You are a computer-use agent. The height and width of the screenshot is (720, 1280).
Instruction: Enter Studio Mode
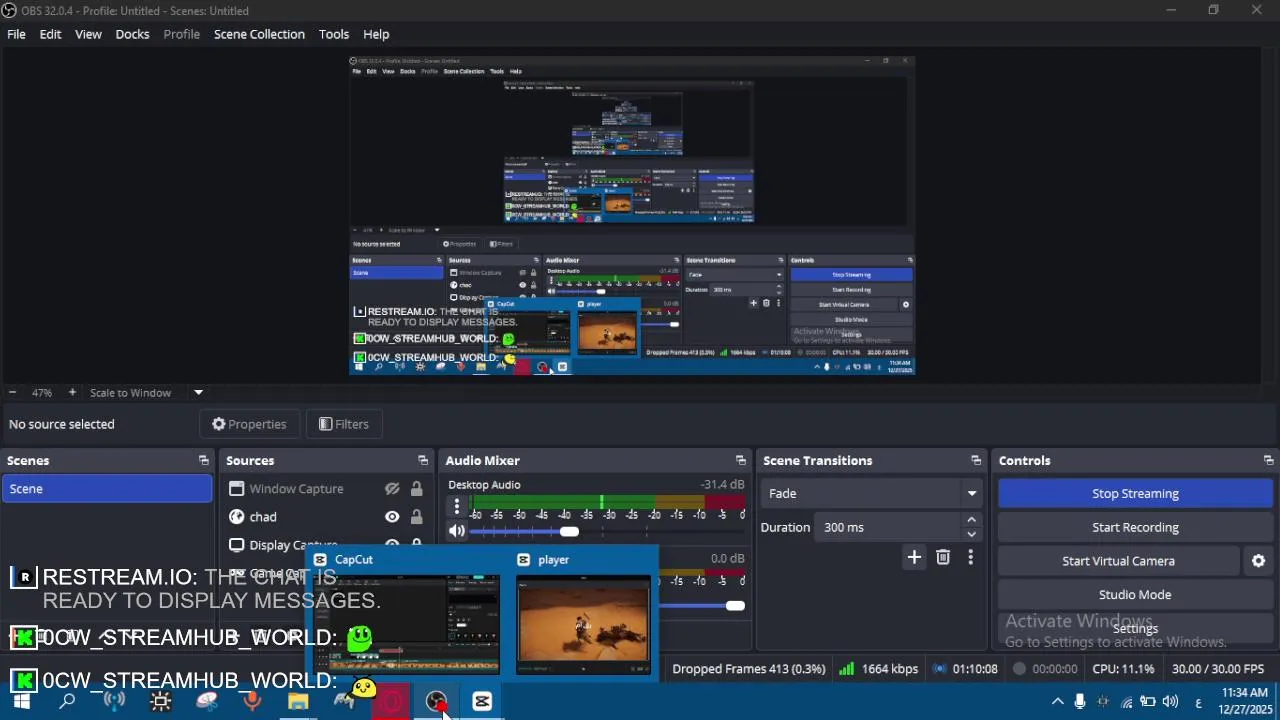click(x=1135, y=594)
